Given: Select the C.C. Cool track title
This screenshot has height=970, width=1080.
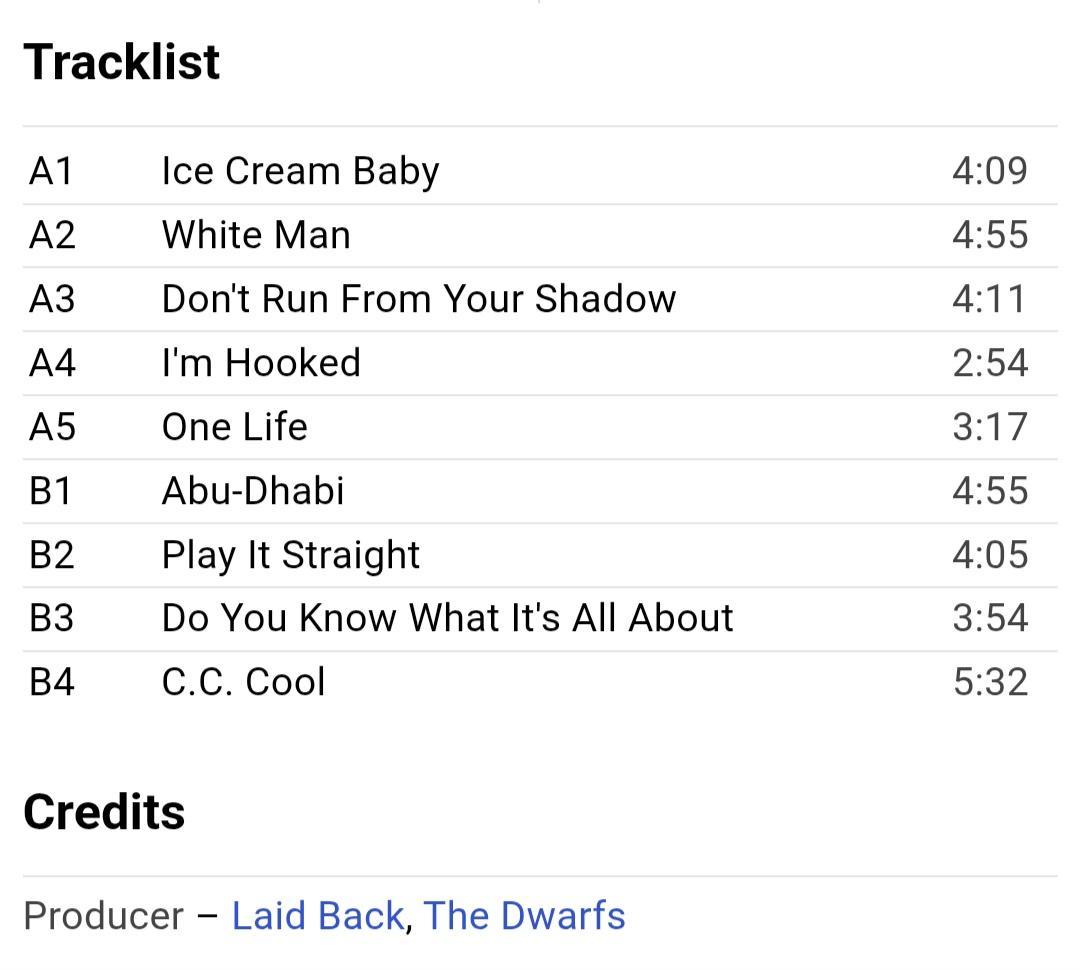Looking at the screenshot, I should click(x=244, y=682).
